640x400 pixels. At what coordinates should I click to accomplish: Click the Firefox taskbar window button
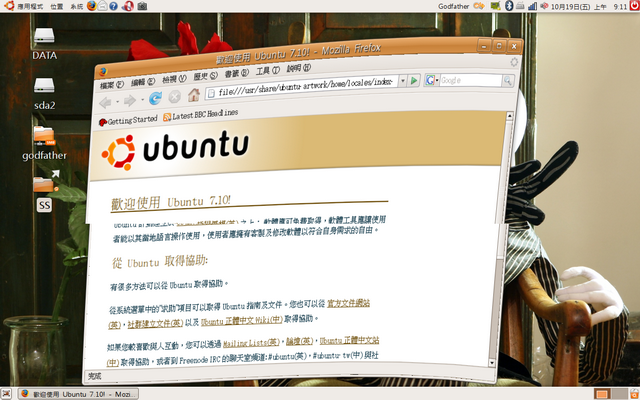coord(78,394)
